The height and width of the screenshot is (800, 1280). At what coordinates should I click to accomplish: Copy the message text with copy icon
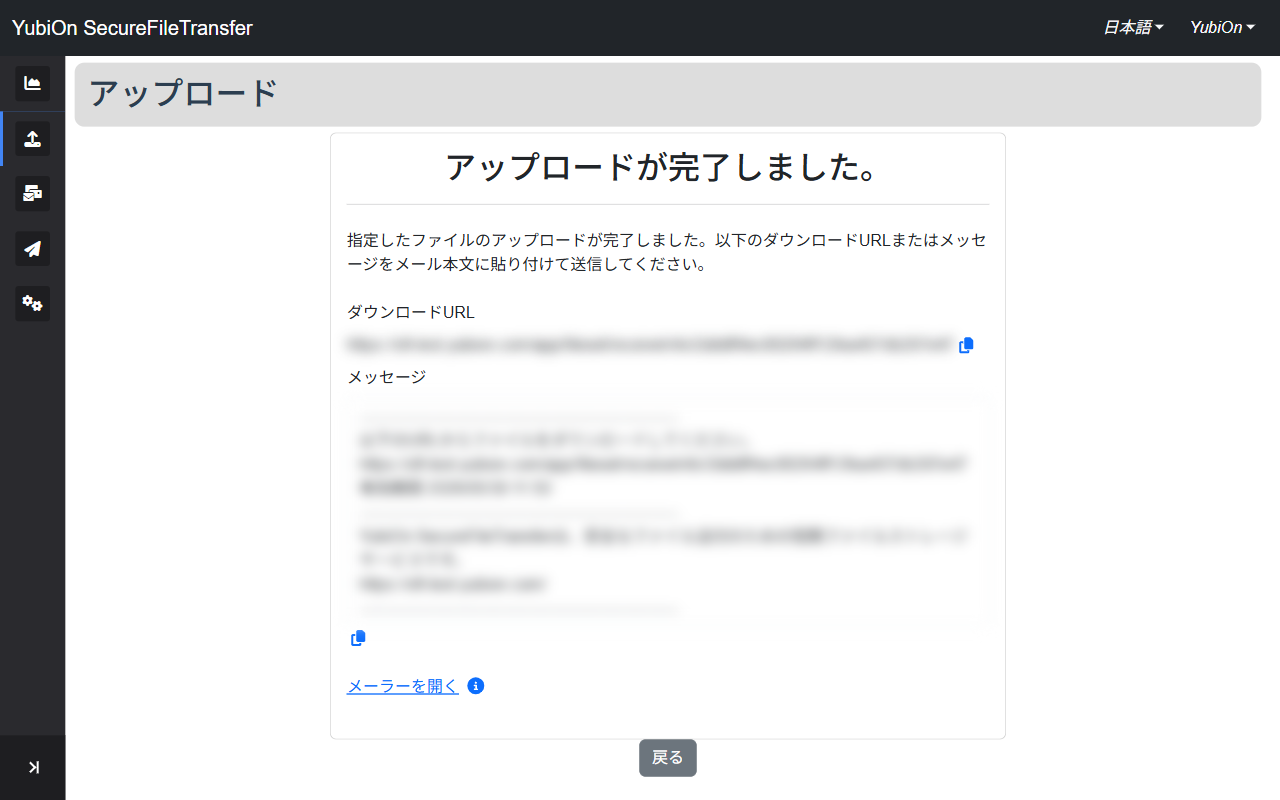point(358,638)
